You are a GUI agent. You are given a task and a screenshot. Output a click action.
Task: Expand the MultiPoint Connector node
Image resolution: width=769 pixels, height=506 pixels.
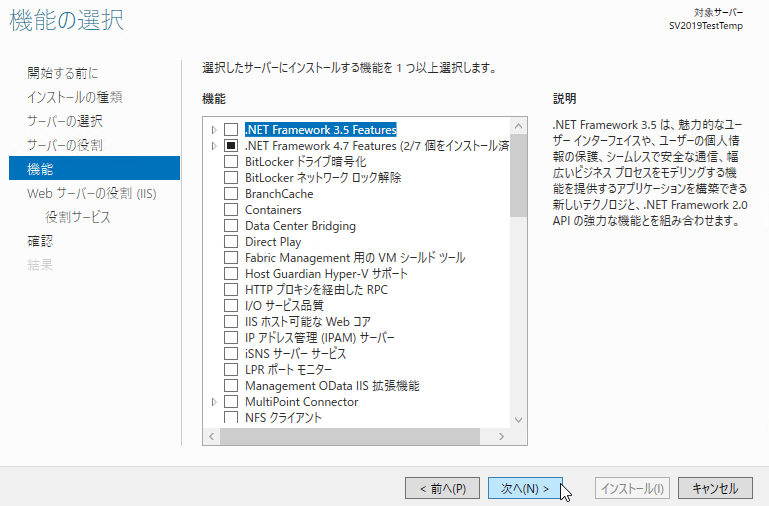click(x=214, y=402)
